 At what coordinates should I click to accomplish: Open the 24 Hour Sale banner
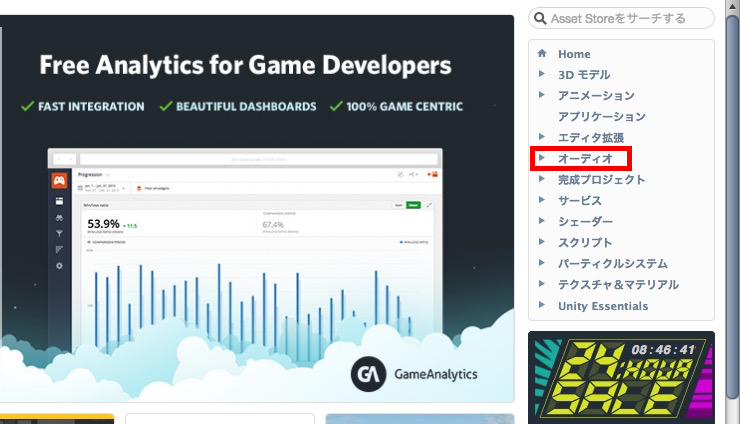(x=621, y=378)
